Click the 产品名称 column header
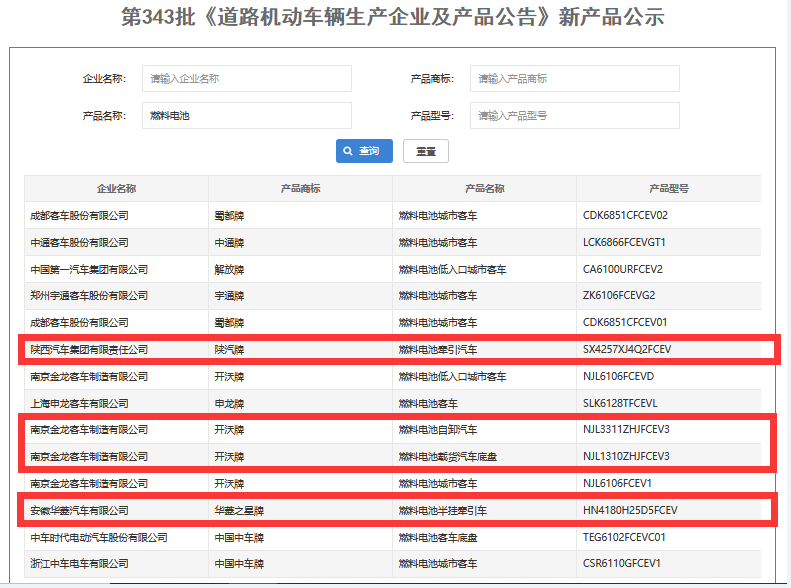 485,189
